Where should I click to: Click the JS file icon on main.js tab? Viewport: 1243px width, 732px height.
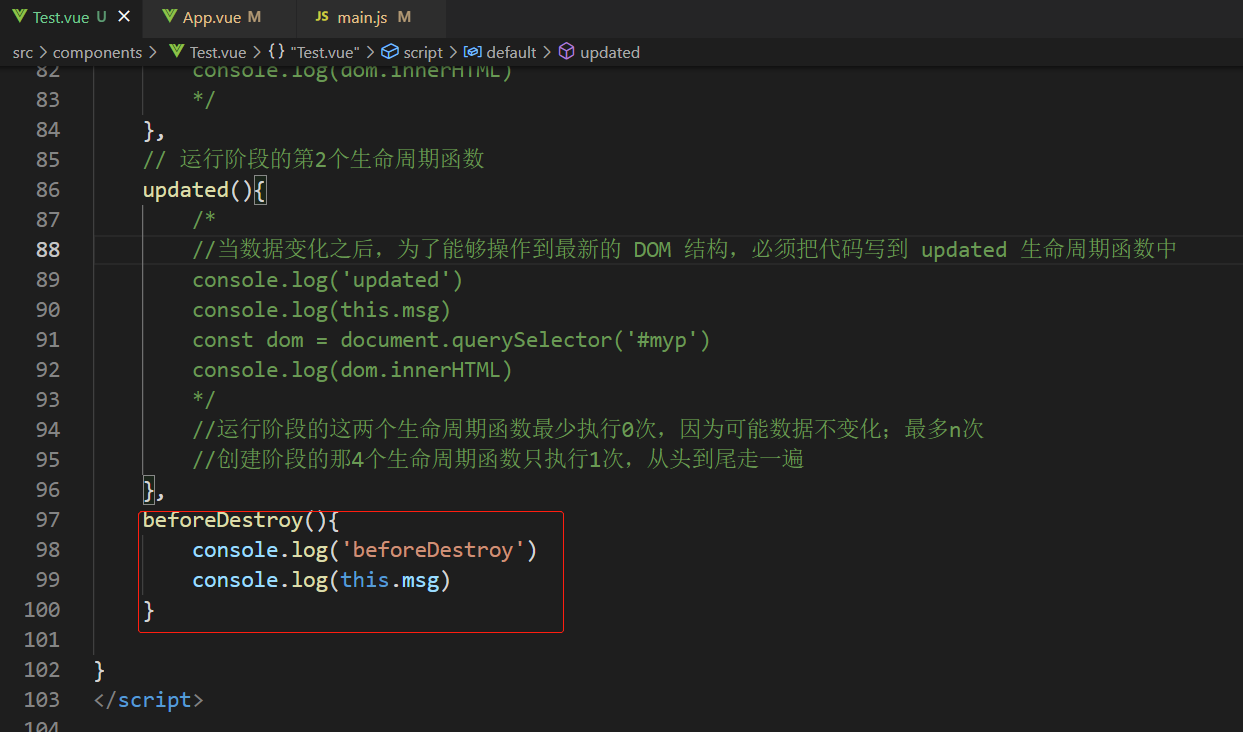[x=321, y=17]
